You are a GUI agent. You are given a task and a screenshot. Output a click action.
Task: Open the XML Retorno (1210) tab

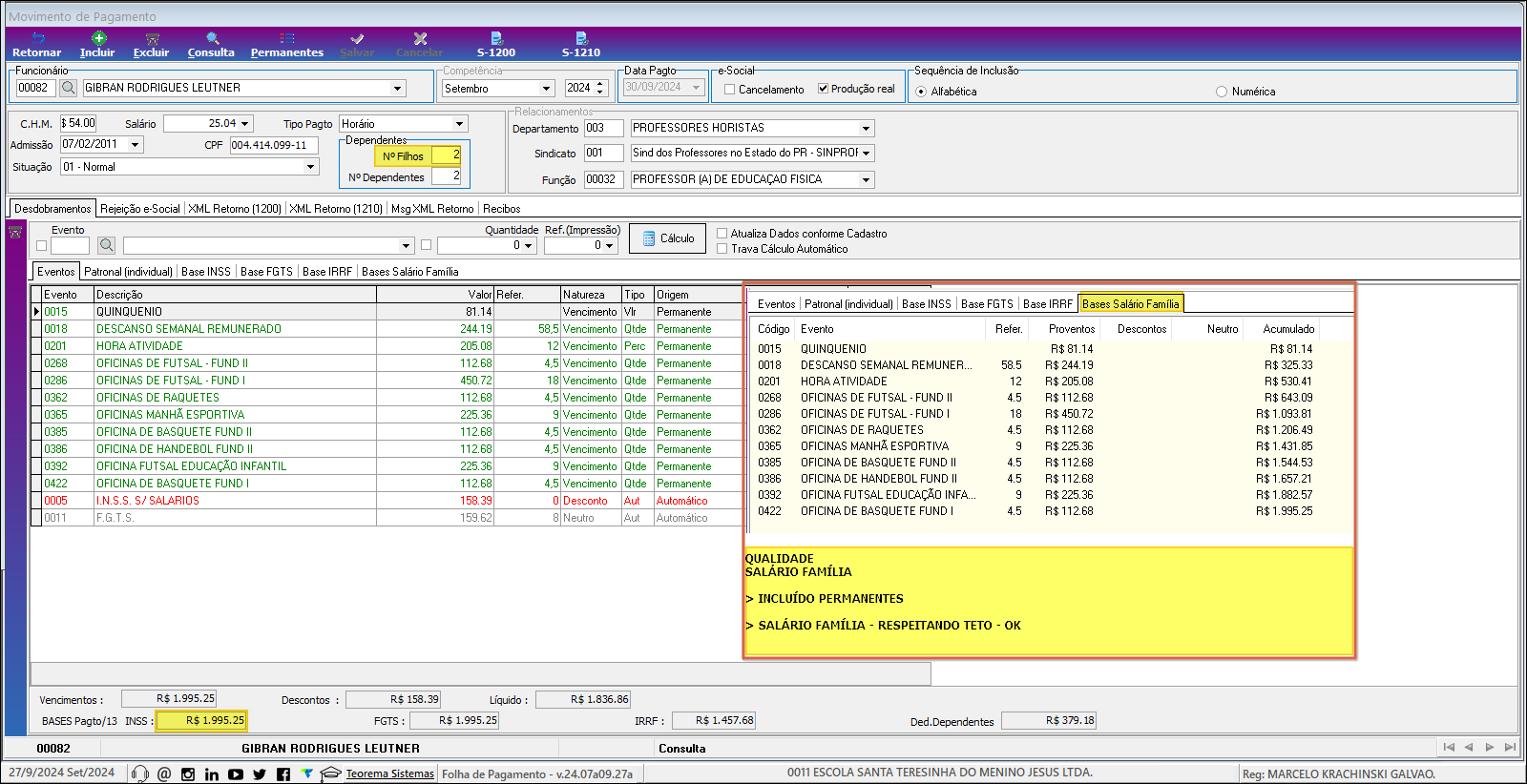(x=336, y=209)
